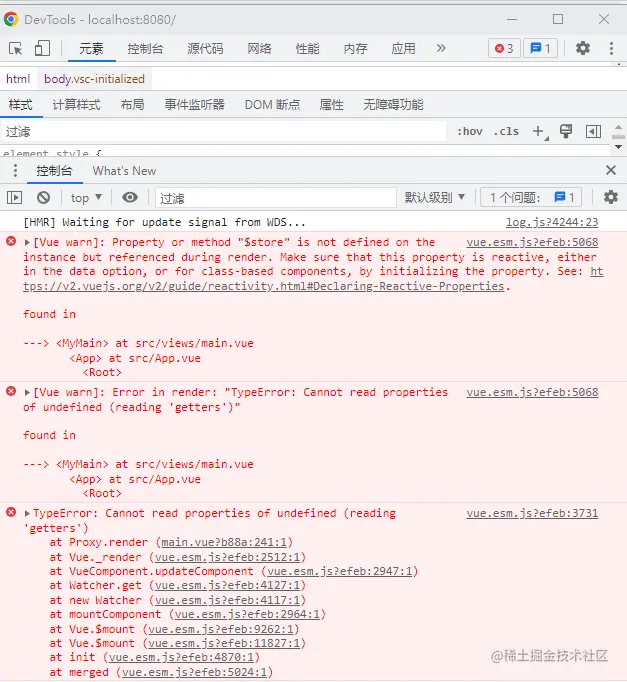Click the 1 issue badge in main toolbar

540,49
